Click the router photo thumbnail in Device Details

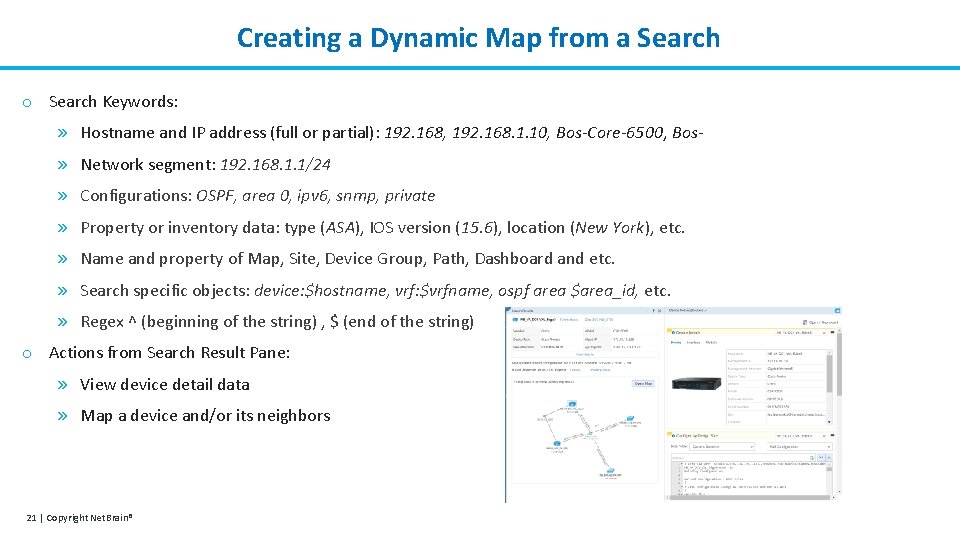[696, 384]
